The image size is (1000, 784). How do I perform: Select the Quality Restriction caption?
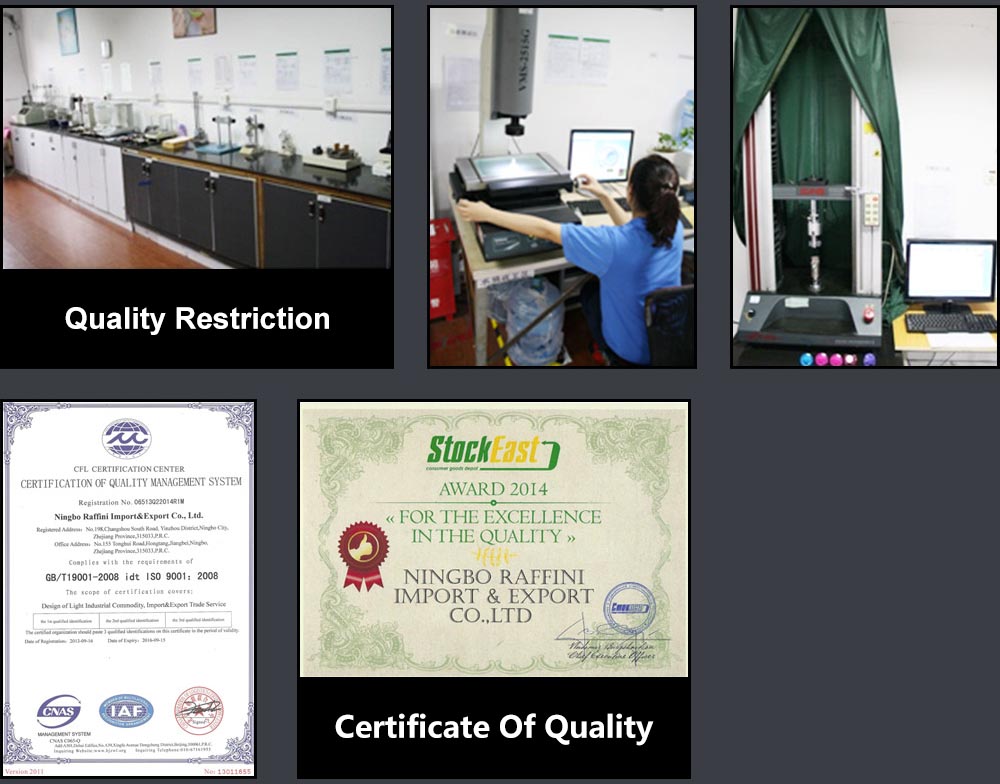(x=197, y=319)
